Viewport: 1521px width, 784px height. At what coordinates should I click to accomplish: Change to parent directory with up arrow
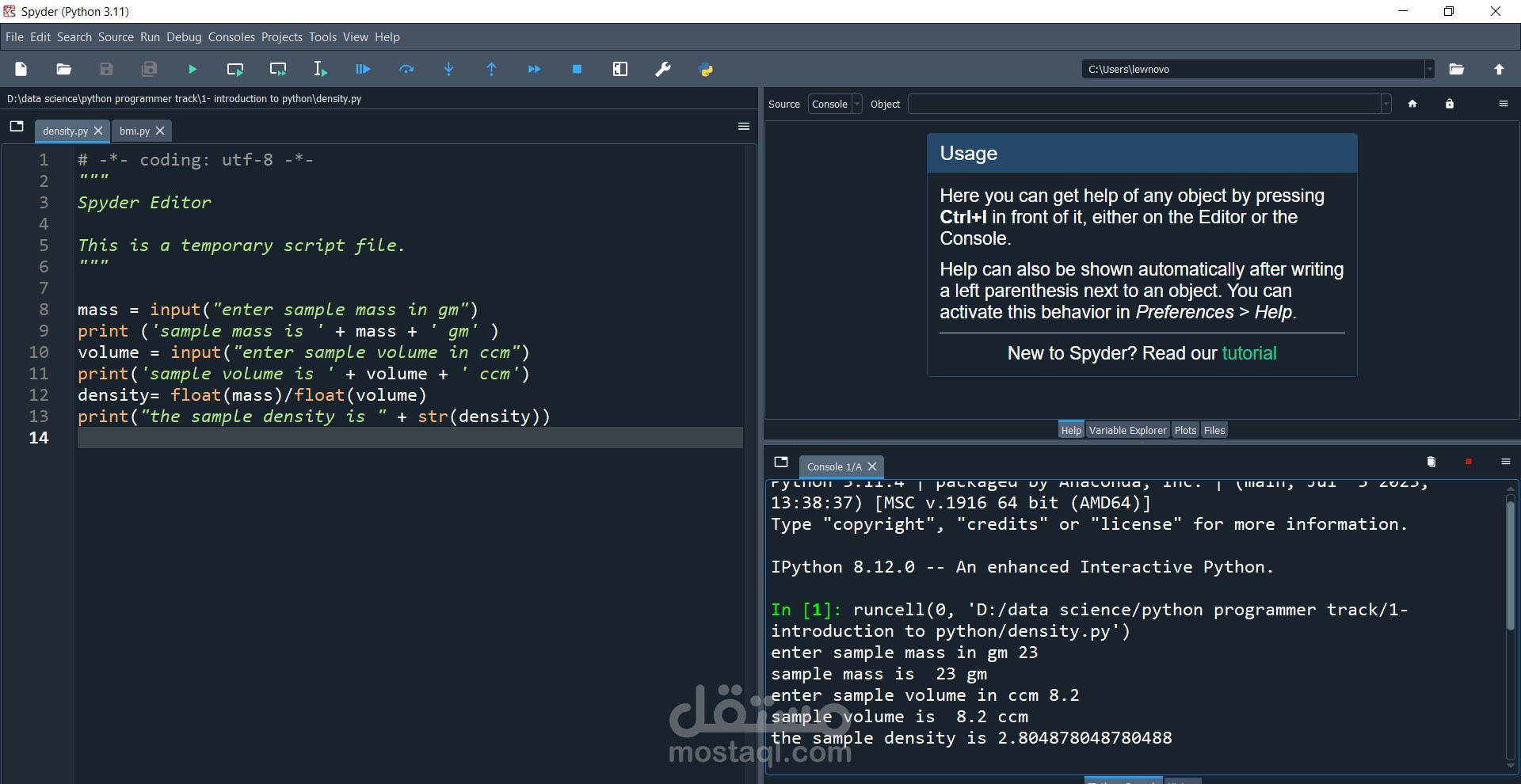pos(1500,70)
